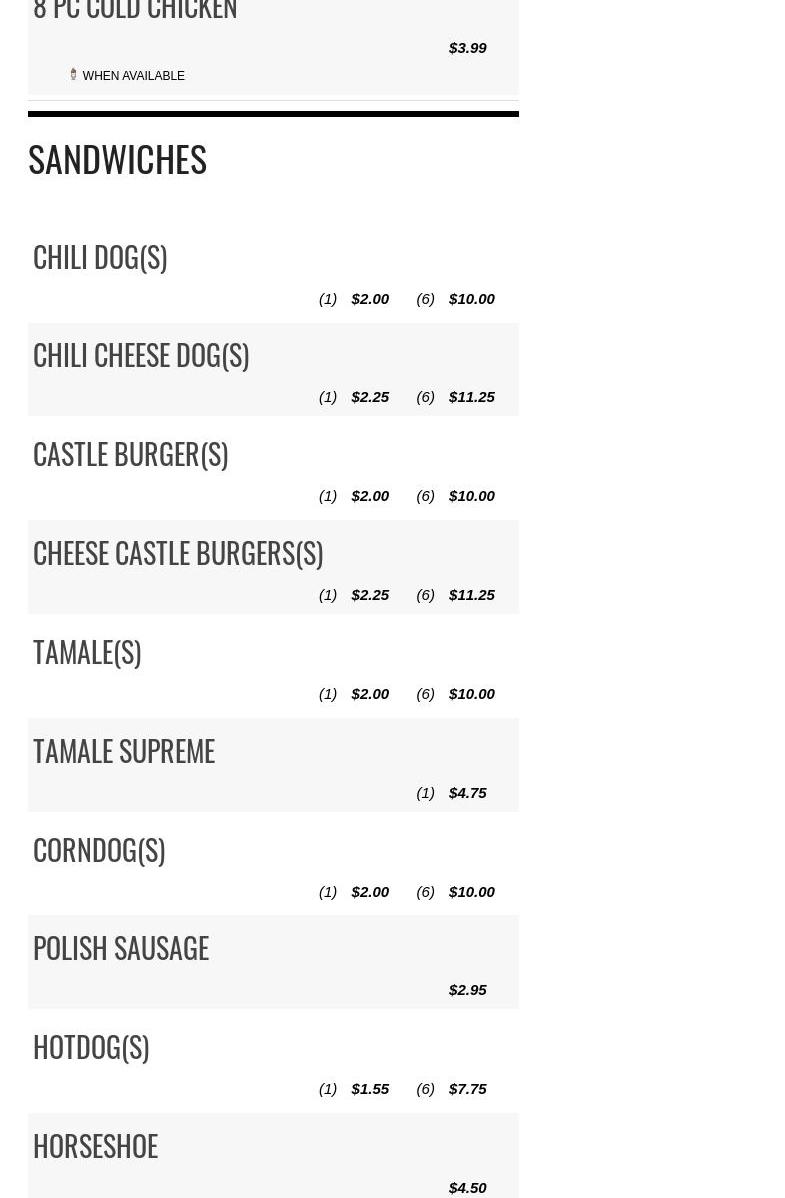Click the When Available note text
785x1198 pixels.
[133, 76]
